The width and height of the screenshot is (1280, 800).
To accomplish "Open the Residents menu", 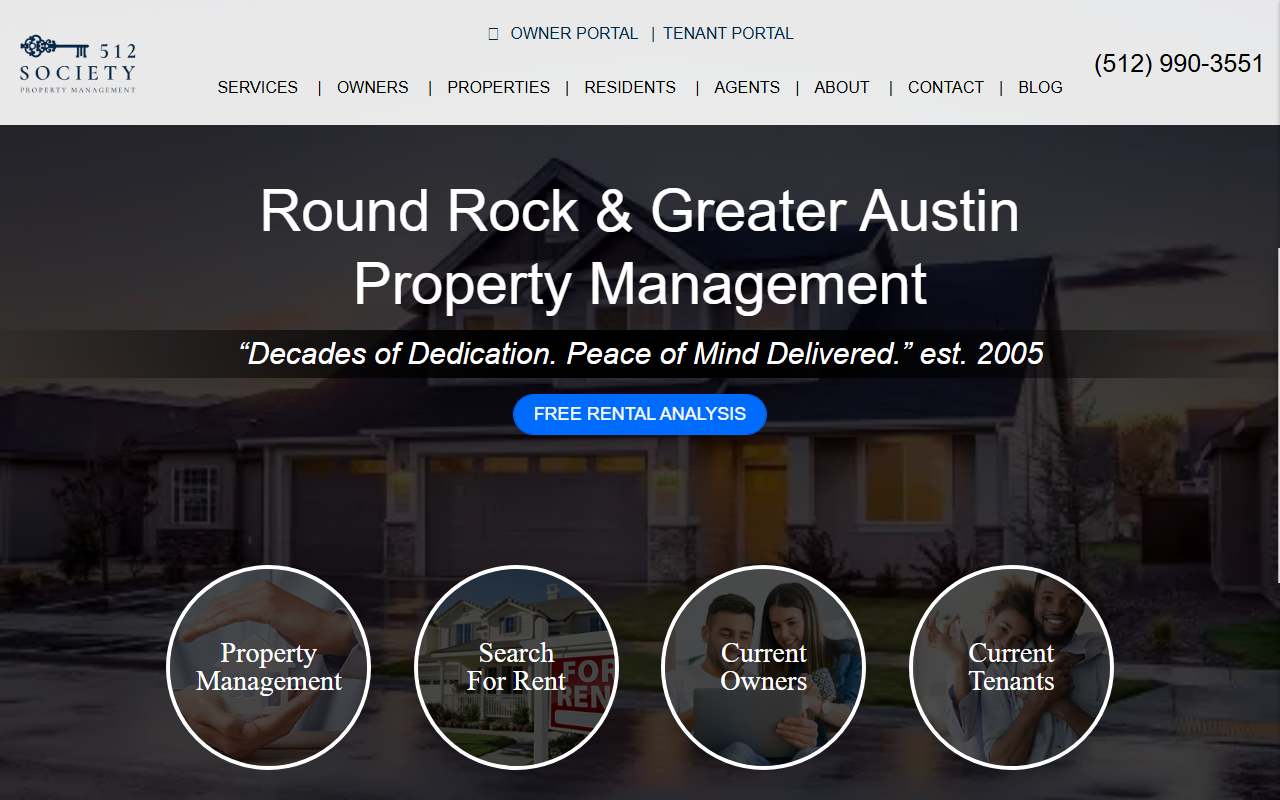I will (630, 87).
